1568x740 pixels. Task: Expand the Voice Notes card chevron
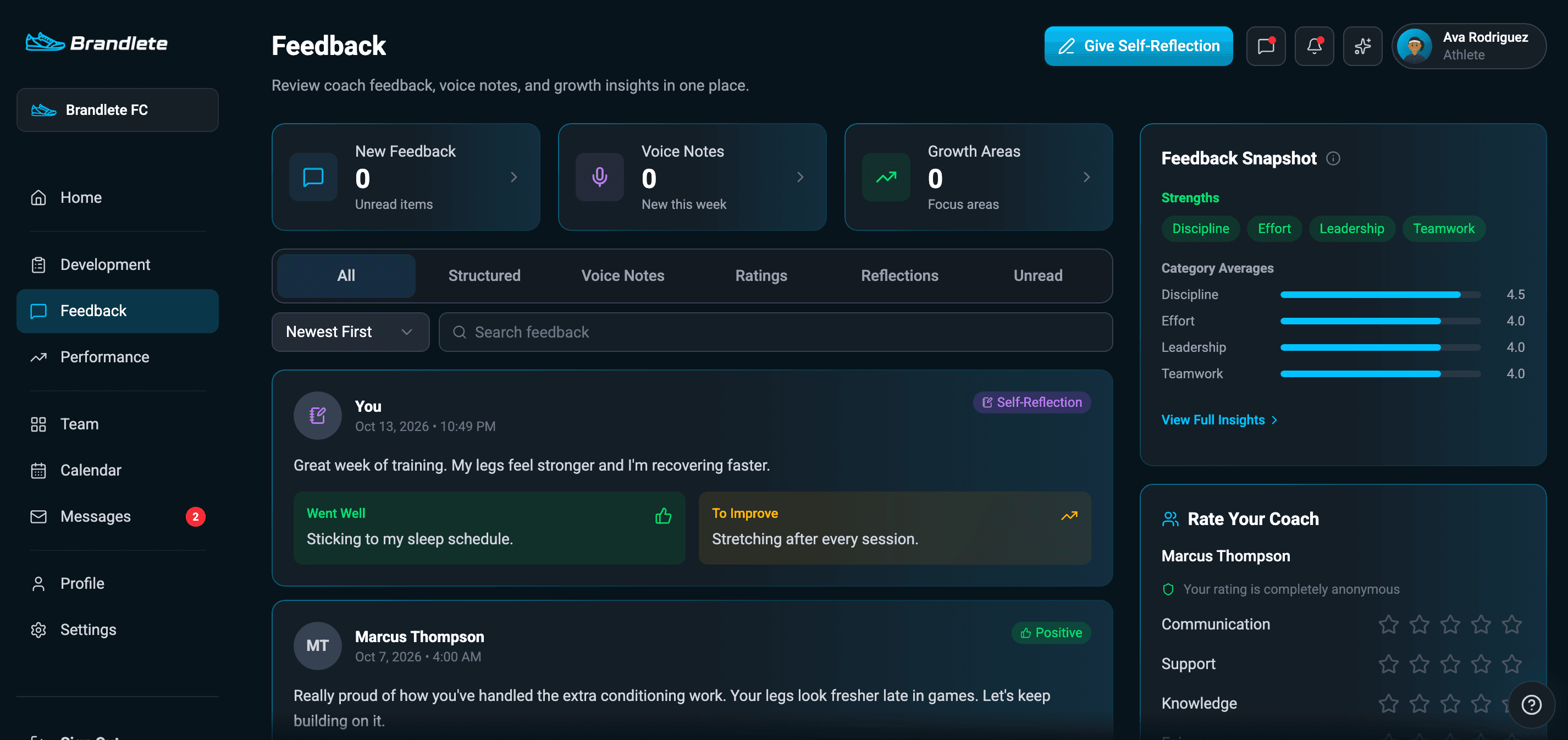click(800, 177)
